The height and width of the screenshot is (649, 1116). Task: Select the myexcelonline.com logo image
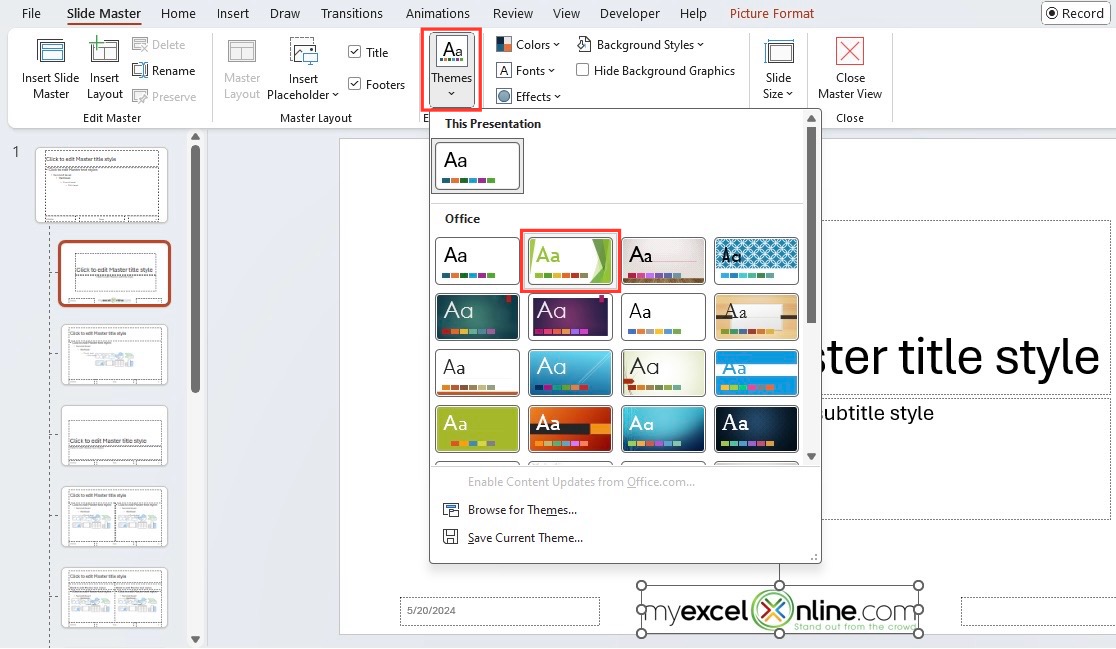coord(780,609)
